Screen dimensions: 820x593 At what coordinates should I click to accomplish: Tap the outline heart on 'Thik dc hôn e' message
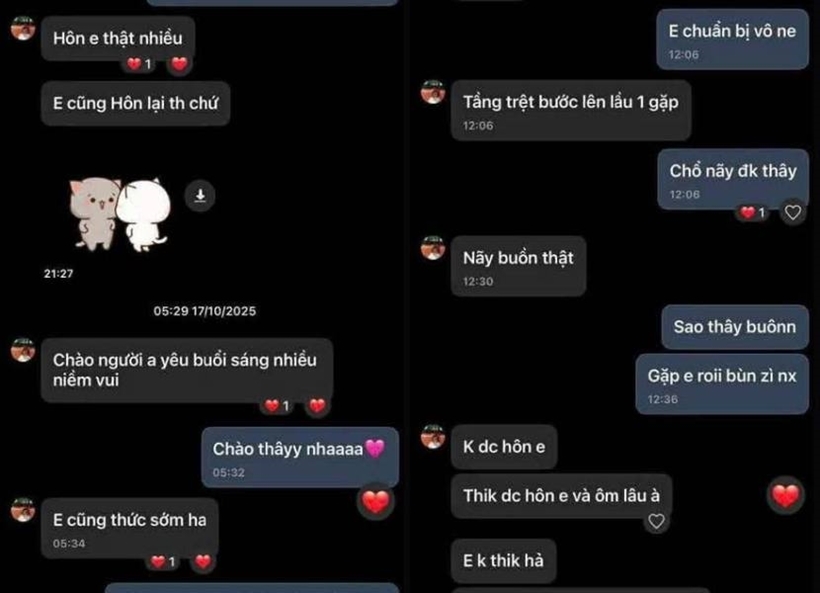point(656,521)
